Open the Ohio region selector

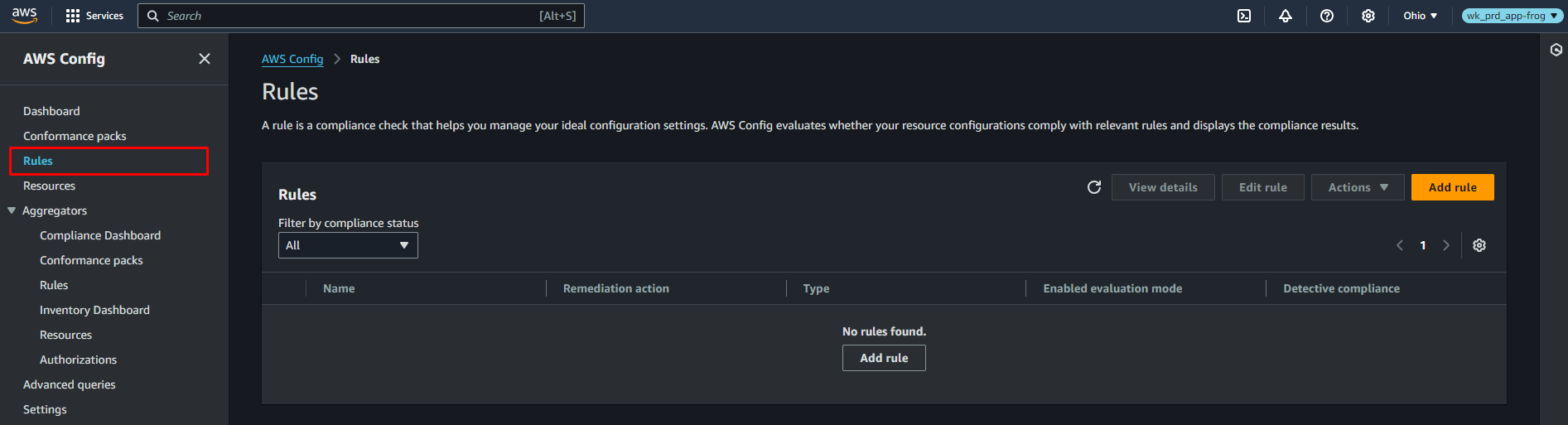1420,16
